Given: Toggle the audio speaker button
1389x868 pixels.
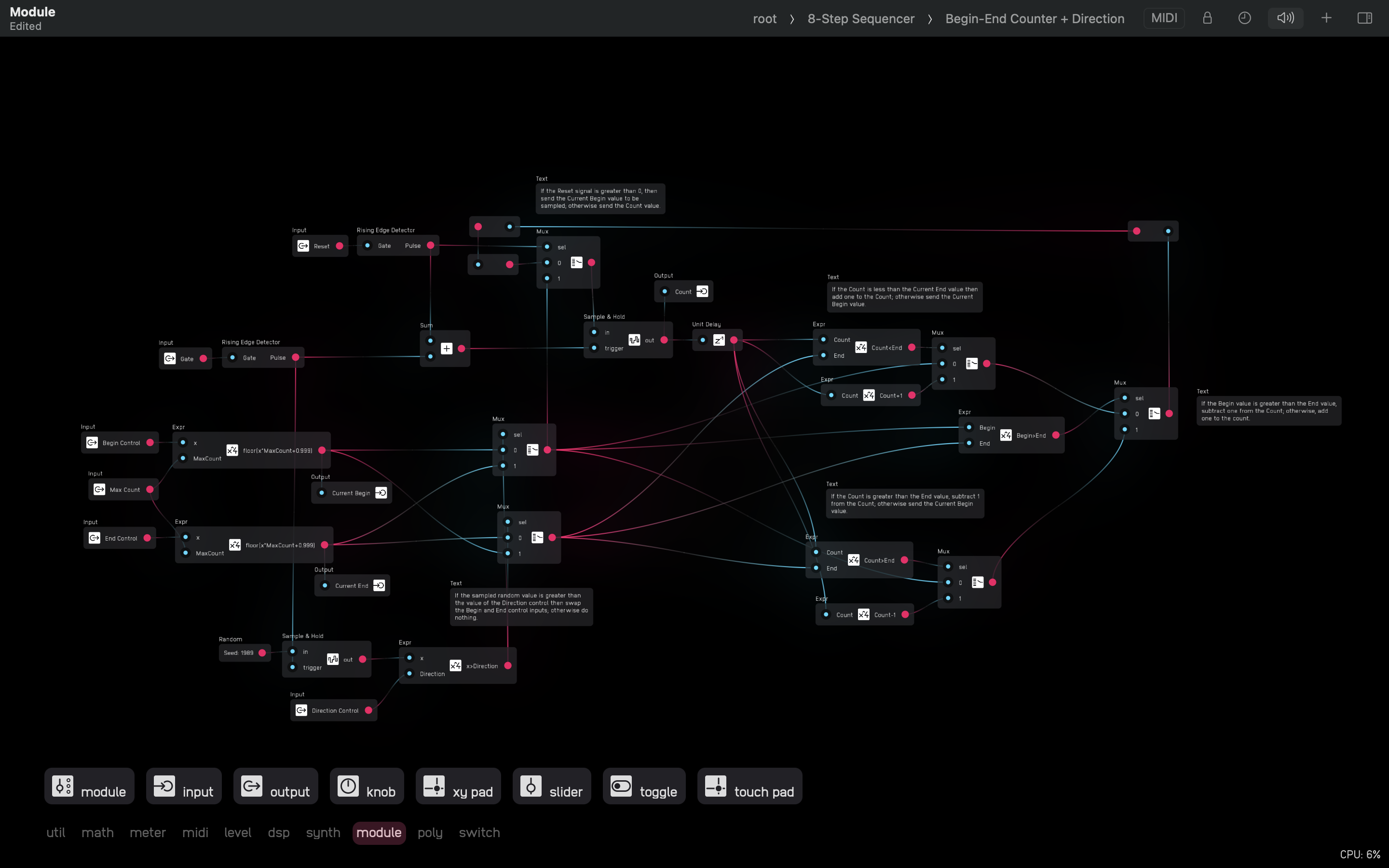Looking at the screenshot, I should pos(1285,18).
